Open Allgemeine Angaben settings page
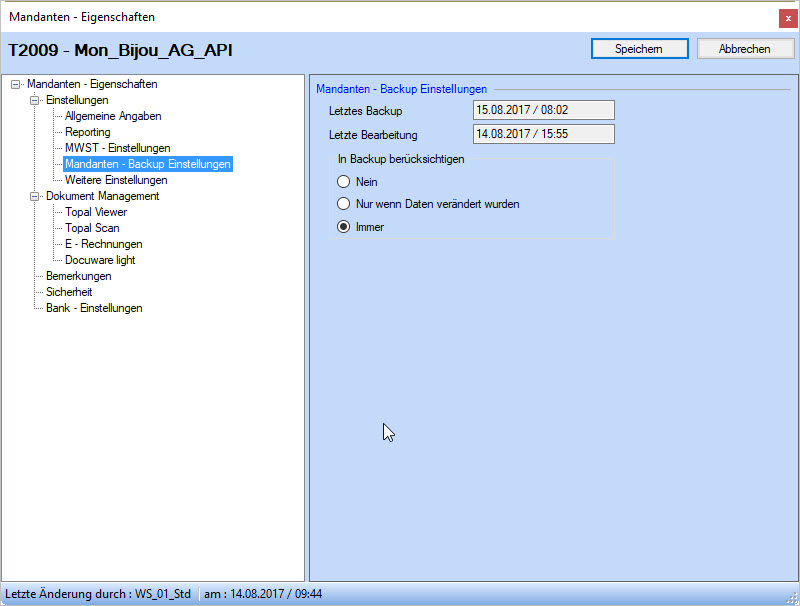Screen dimensions: 800x606 pos(113,116)
